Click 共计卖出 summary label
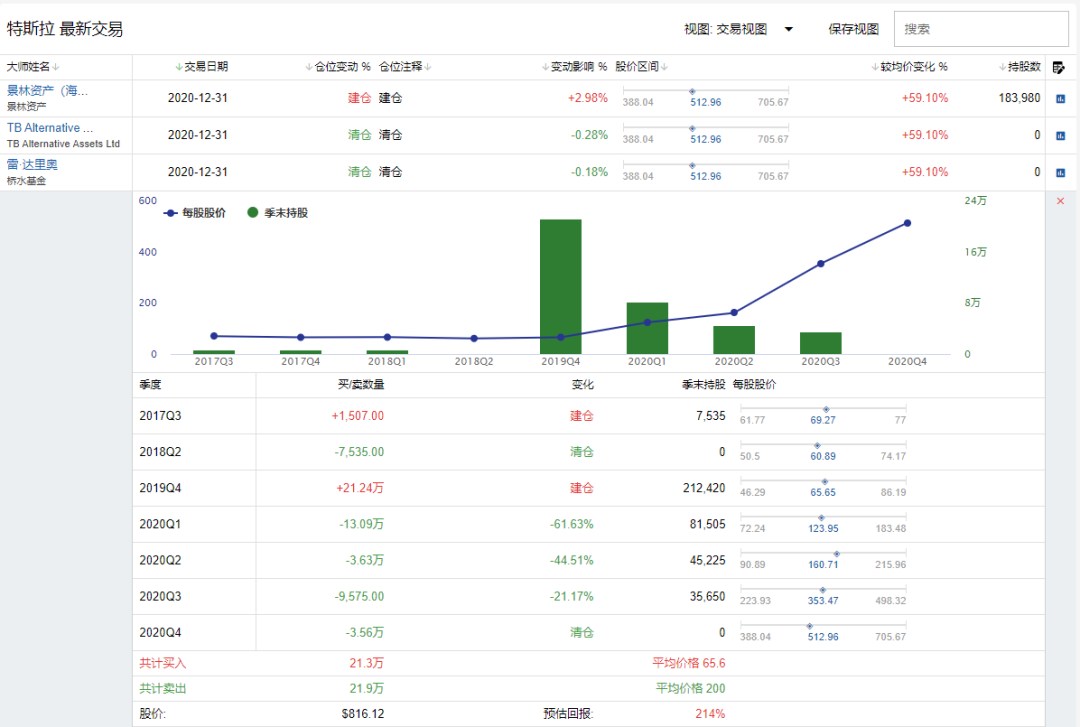Image resolution: width=1080 pixels, height=727 pixels. tap(163, 688)
